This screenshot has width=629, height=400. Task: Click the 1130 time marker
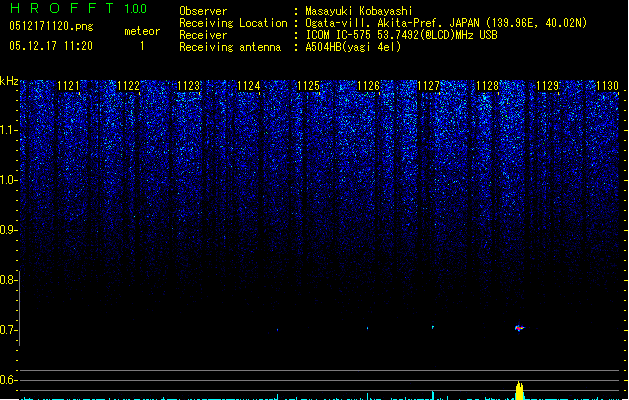pos(607,86)
